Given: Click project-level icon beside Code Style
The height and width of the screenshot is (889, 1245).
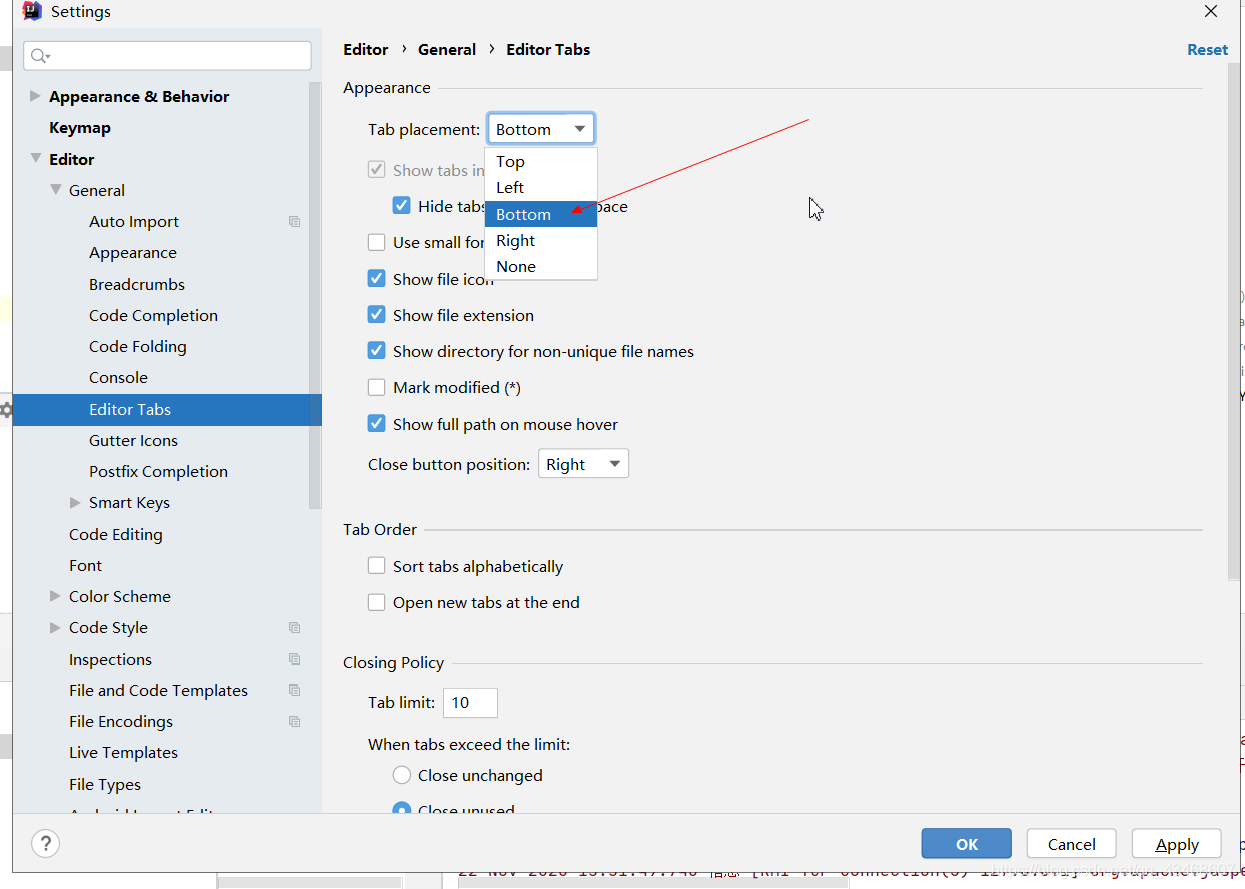Looking at the screenshot, I should 294,628.
